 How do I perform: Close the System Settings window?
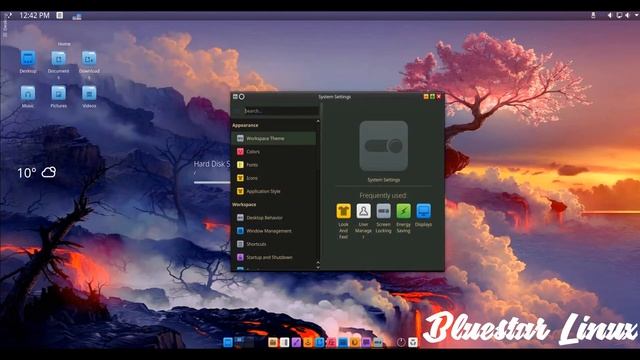coord(439,96)
